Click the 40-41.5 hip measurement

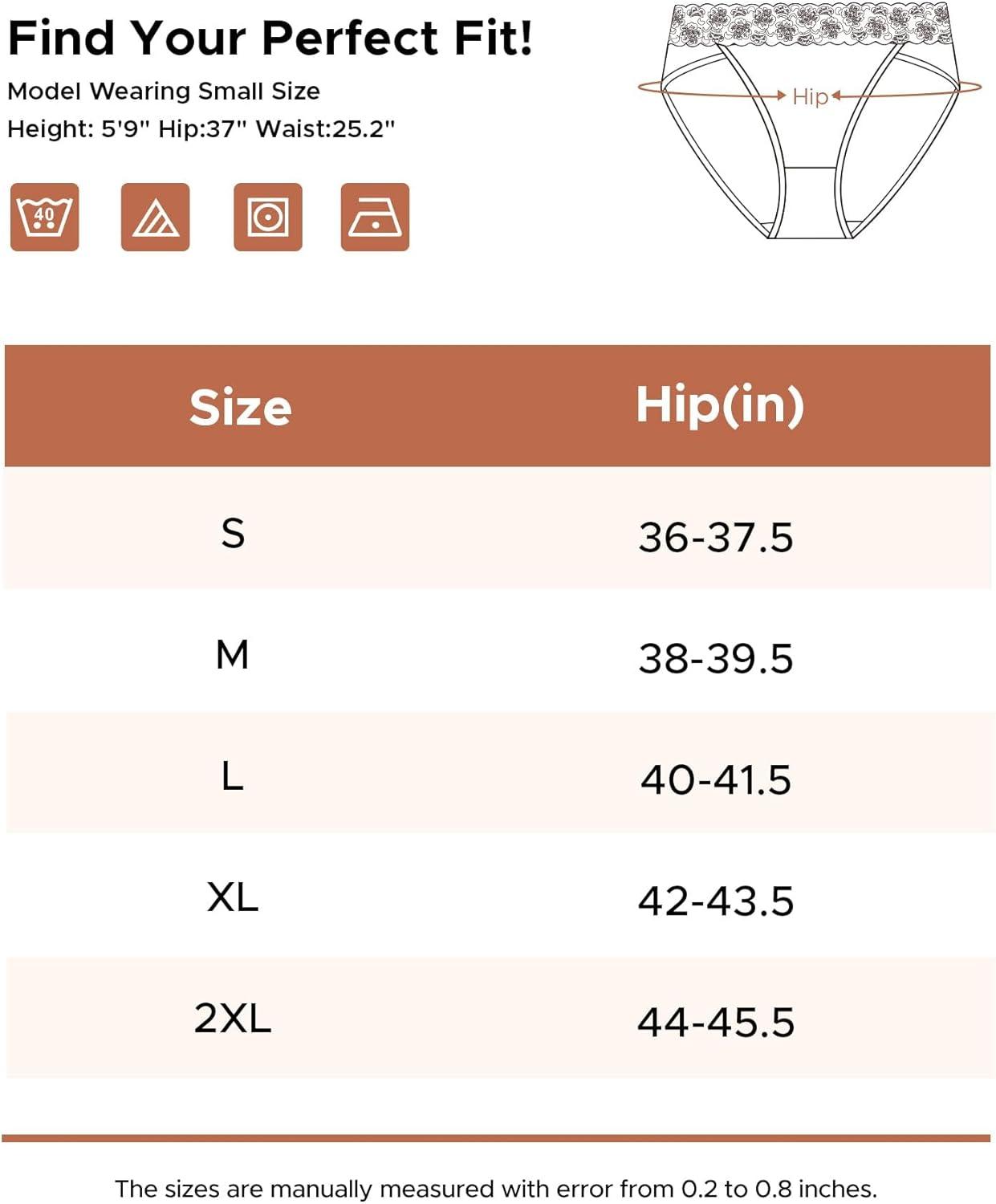pyautogui.click(x=715, y=780)
